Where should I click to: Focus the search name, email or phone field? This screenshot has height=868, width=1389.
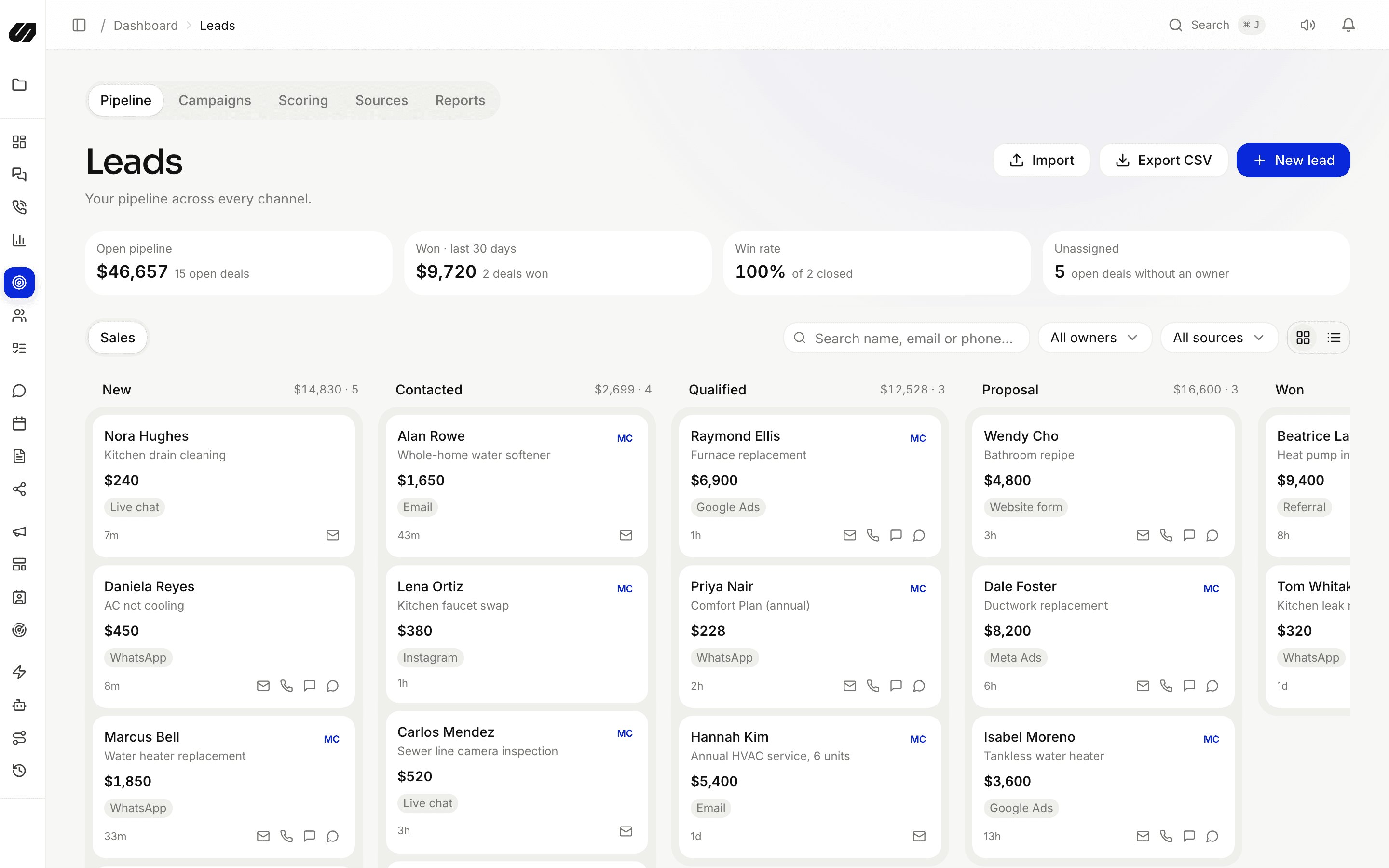tap(906, 338)
